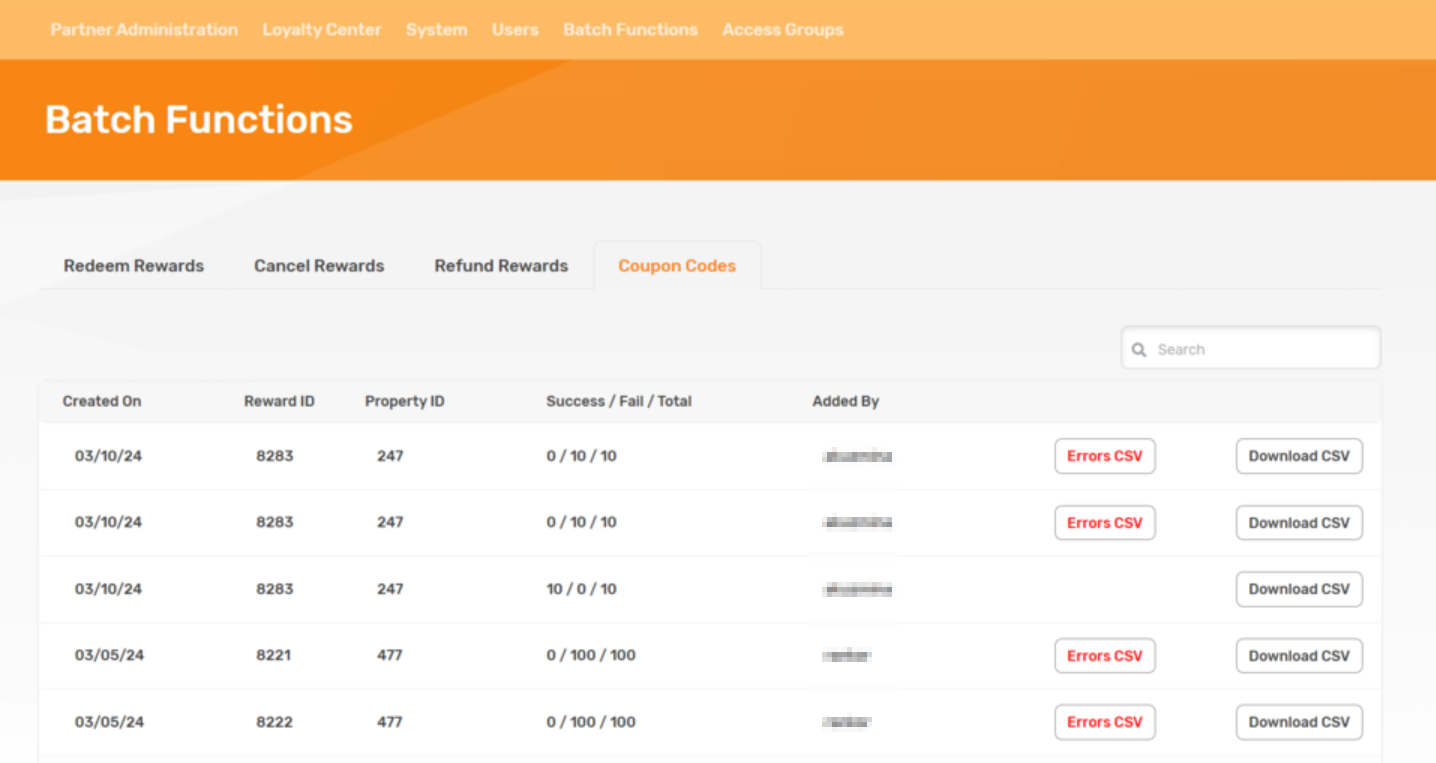This screenshot has height=763, width=1436.
Task: Switch to the Redeem Rewards tab
Action: pyautogui.click(x=134, y=266)
